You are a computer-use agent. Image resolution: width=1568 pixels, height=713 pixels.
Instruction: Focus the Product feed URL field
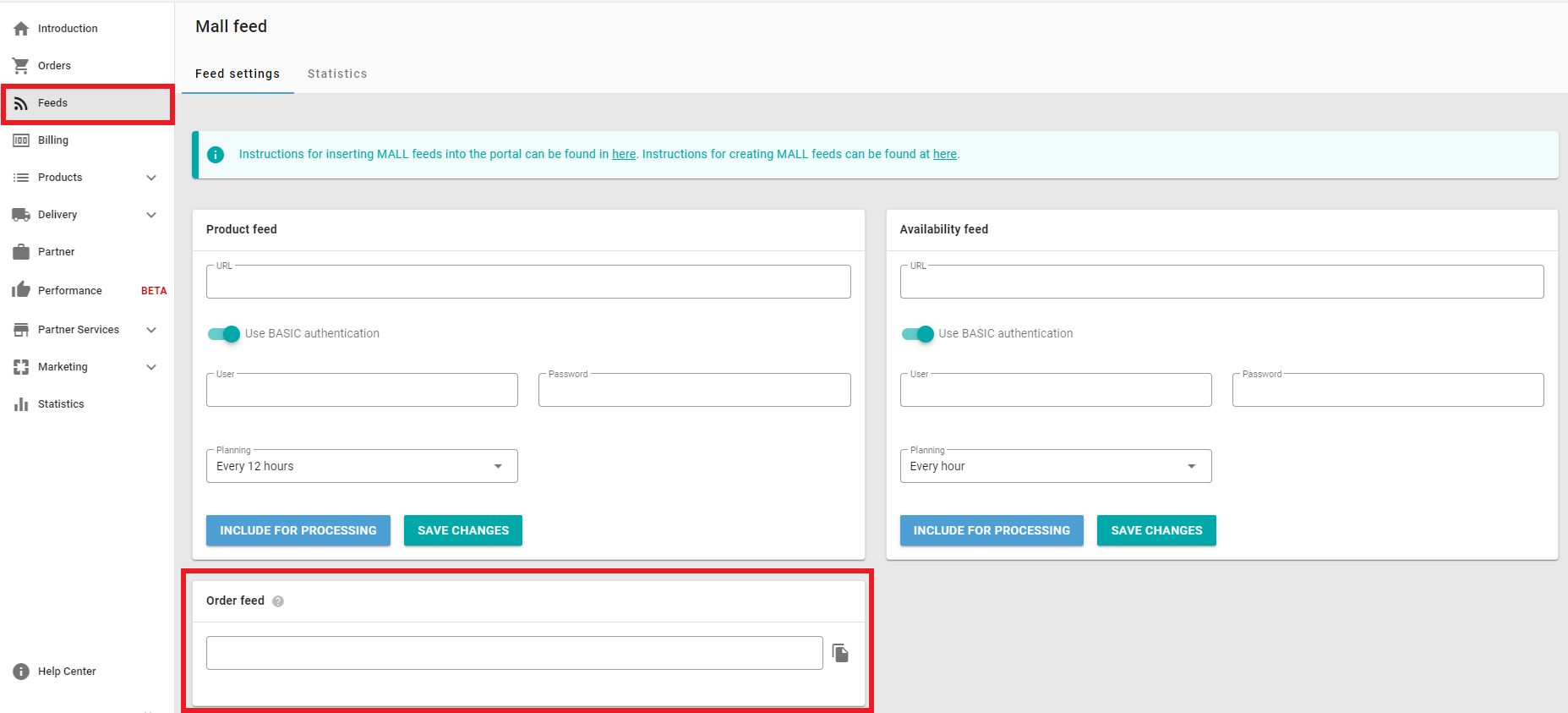[x=528, y=282]
